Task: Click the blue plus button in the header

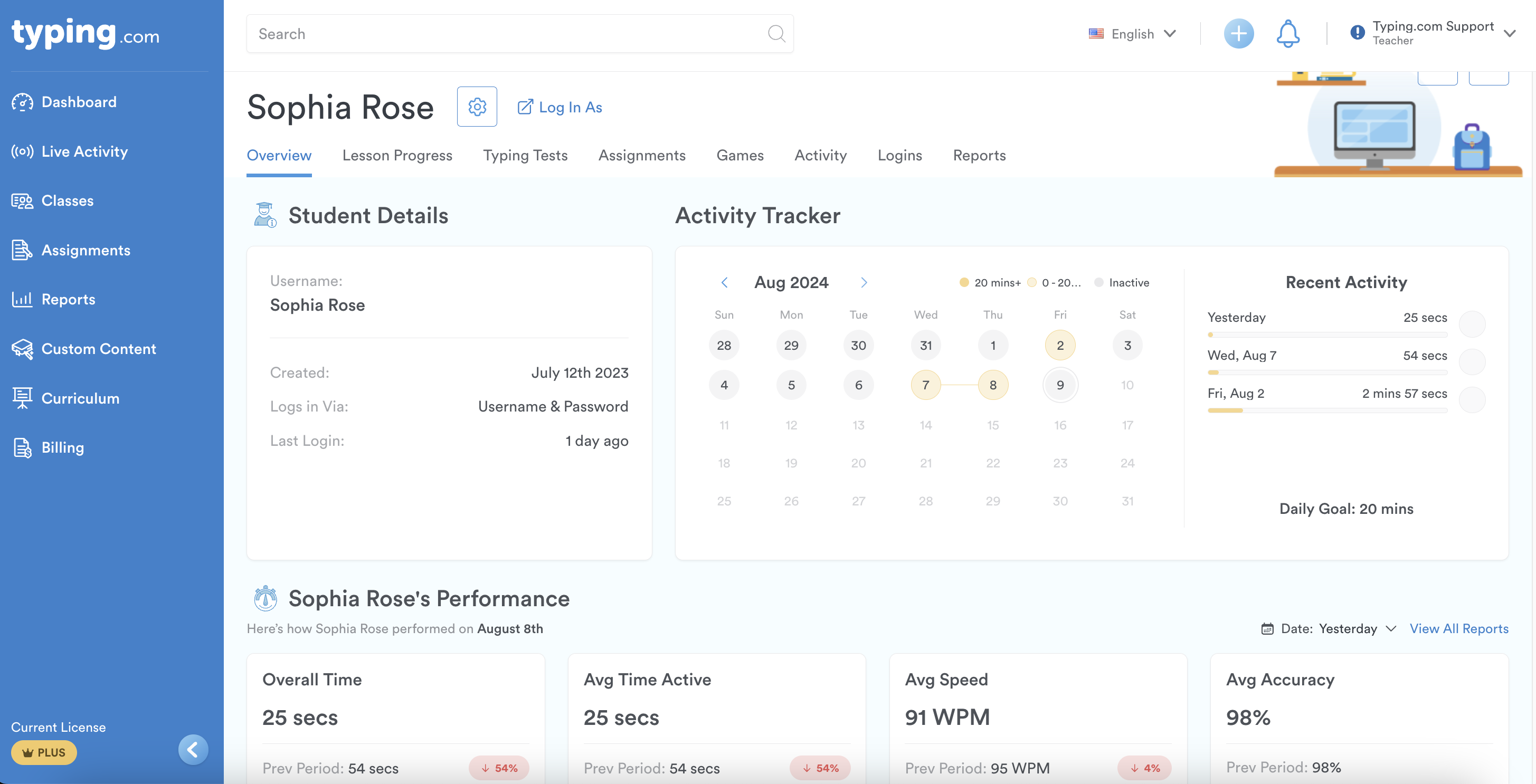Action: pos(1239,33)
